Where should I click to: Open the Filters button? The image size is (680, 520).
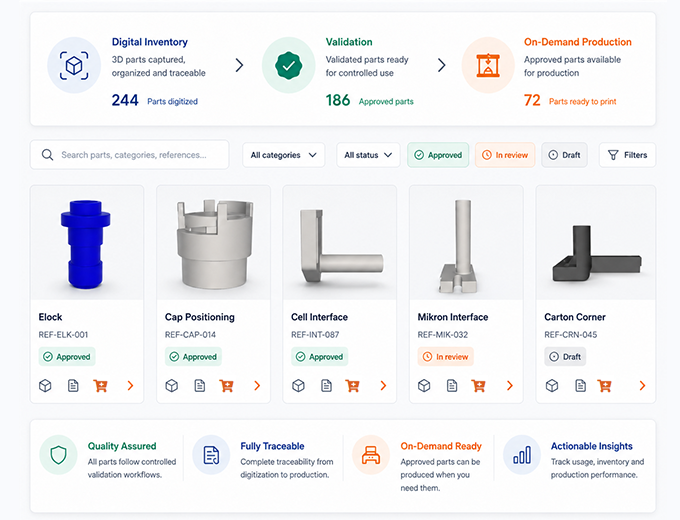(x=628, y=155)
